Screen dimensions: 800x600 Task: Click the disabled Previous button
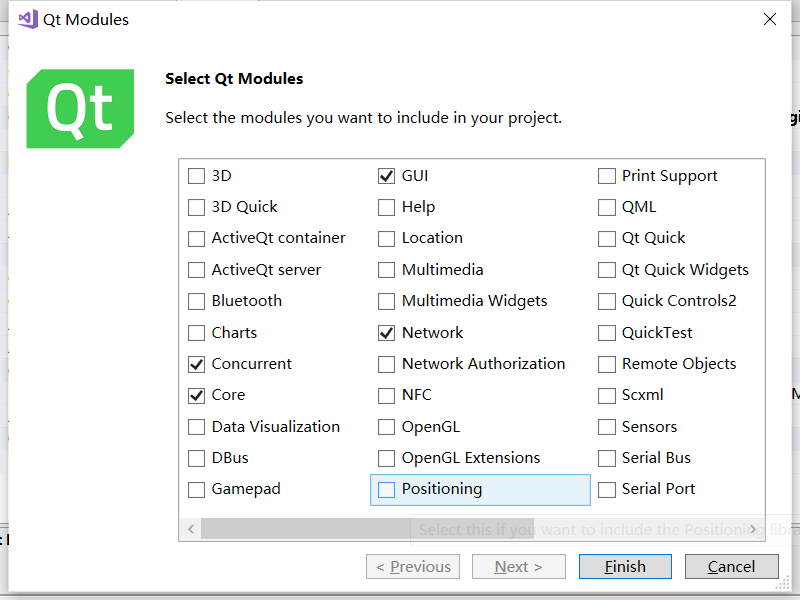point(413,566)
